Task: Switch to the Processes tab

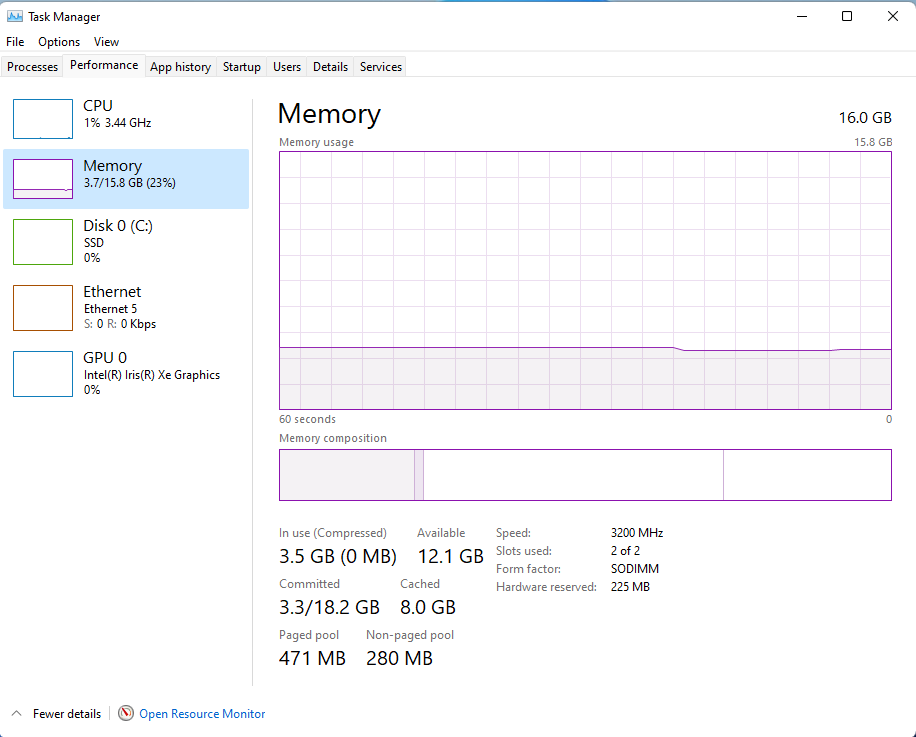Action: point(32,67)
